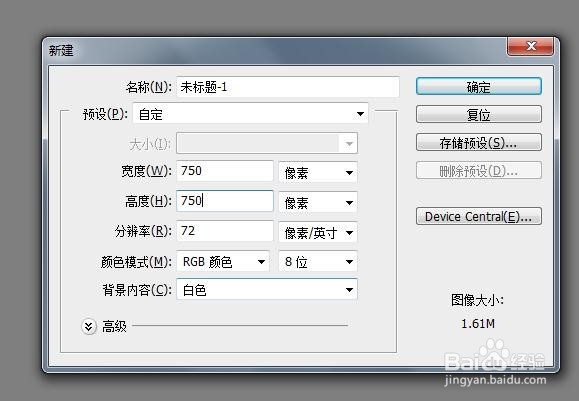Expand the 高级 section chevron
Viewport: 579px width, 401px height.
pos(89,326)
